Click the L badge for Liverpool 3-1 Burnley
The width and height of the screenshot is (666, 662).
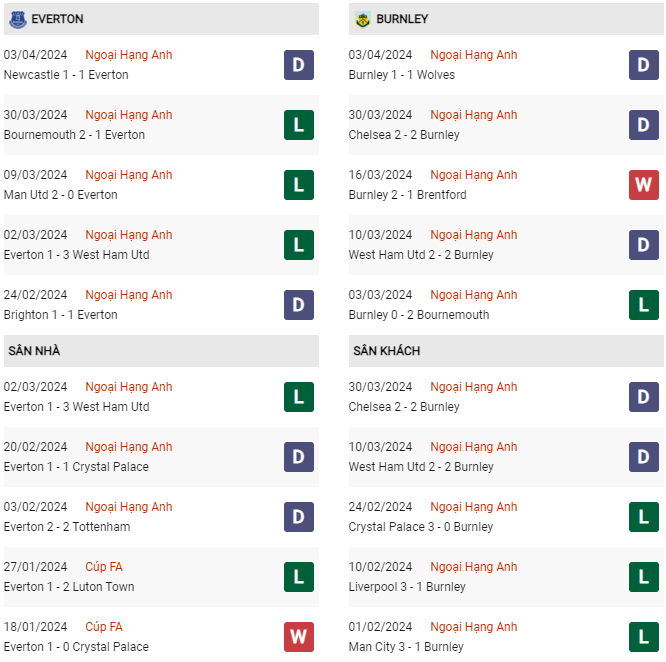coord(643,577)
